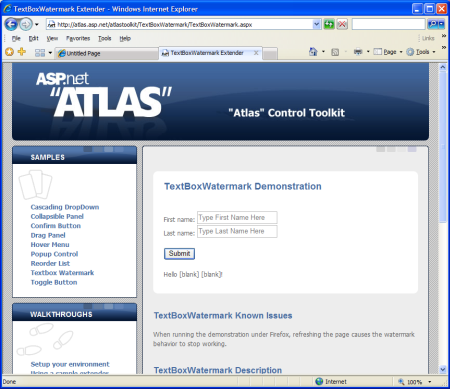Open the Toggle Button sample link

coord(54,282)
